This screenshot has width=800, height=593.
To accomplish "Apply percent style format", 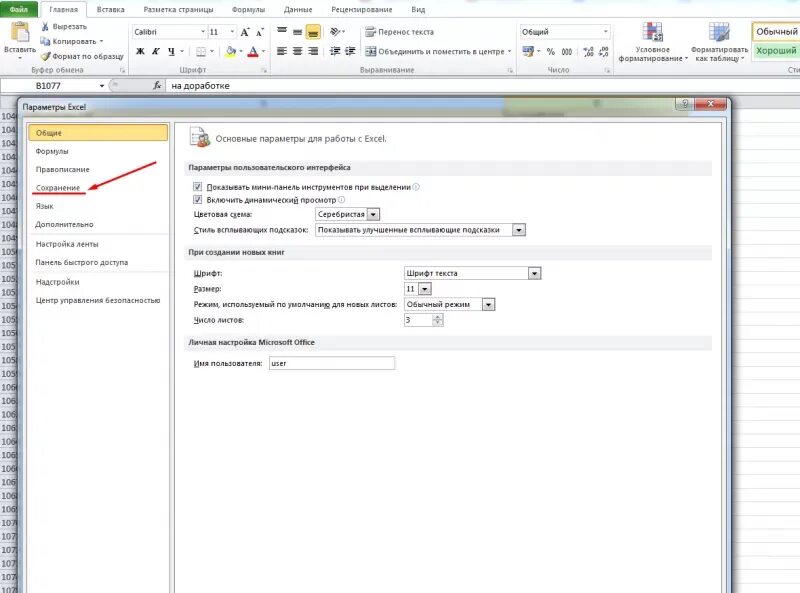I will tap(551, 52).
